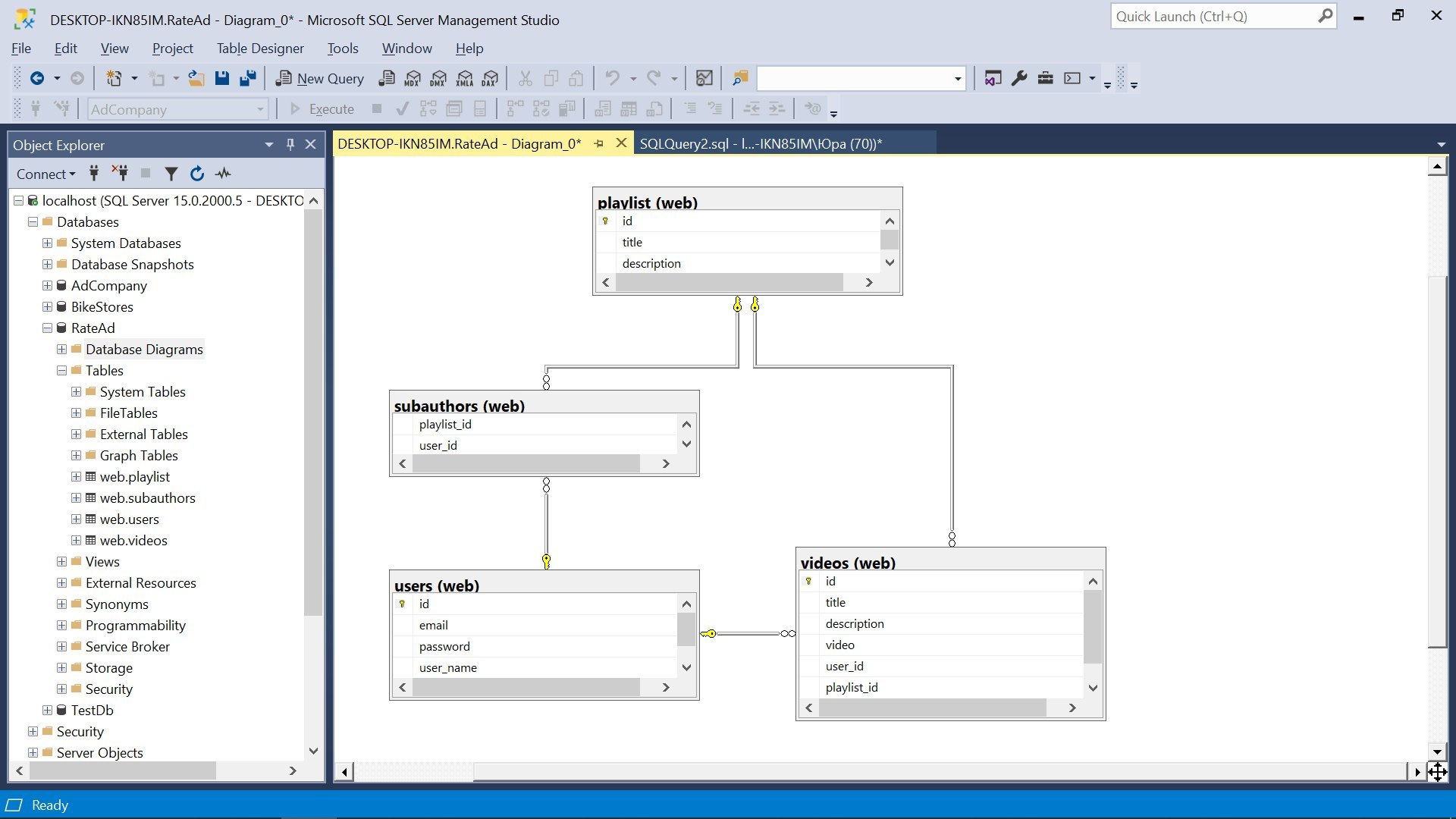Click the Quick Launch search magnifier

1325,16
